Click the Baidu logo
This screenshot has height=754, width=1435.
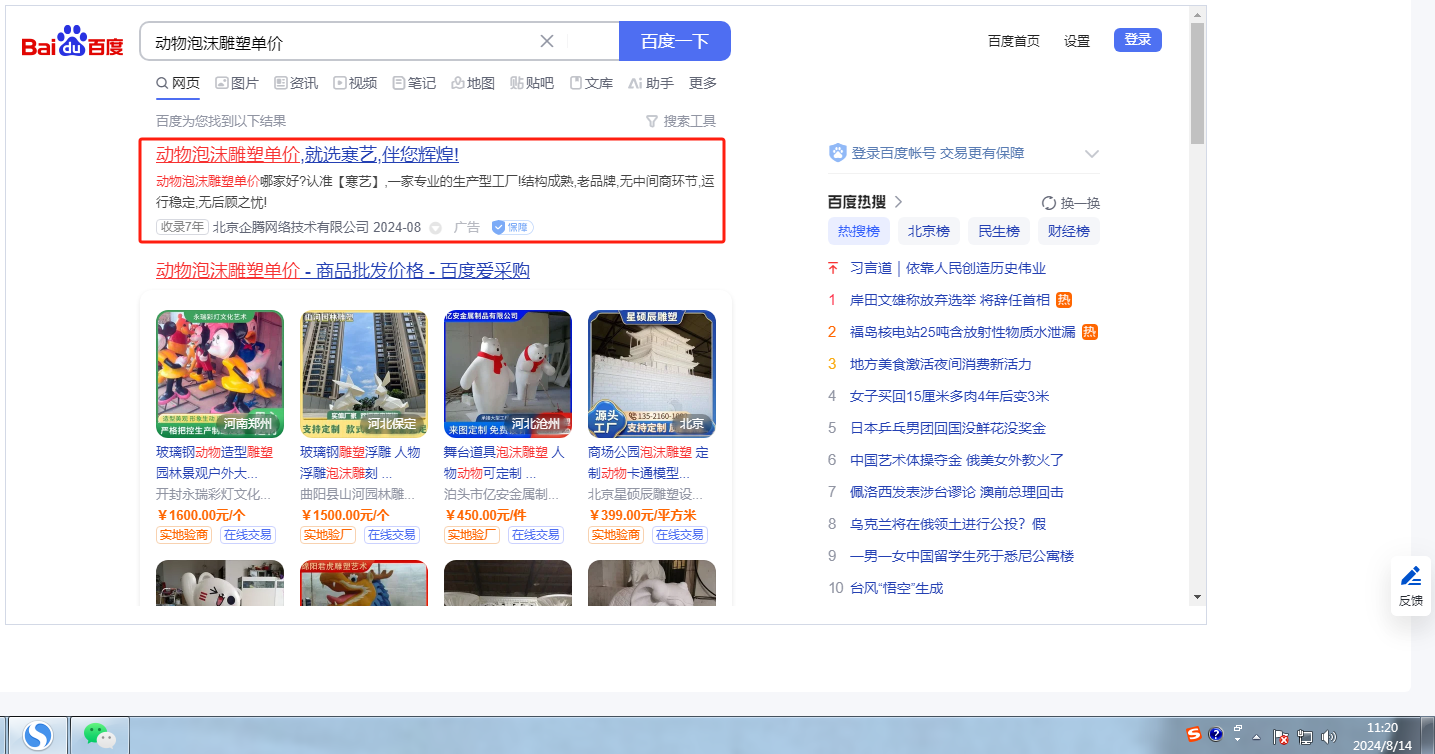[73, 43]
